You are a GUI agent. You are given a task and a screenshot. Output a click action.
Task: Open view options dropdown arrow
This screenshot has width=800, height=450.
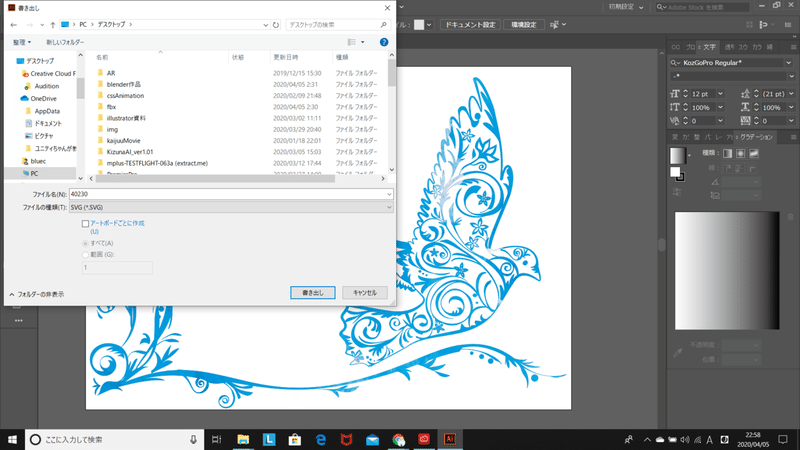pyautogui.click(x=363, y=42)
